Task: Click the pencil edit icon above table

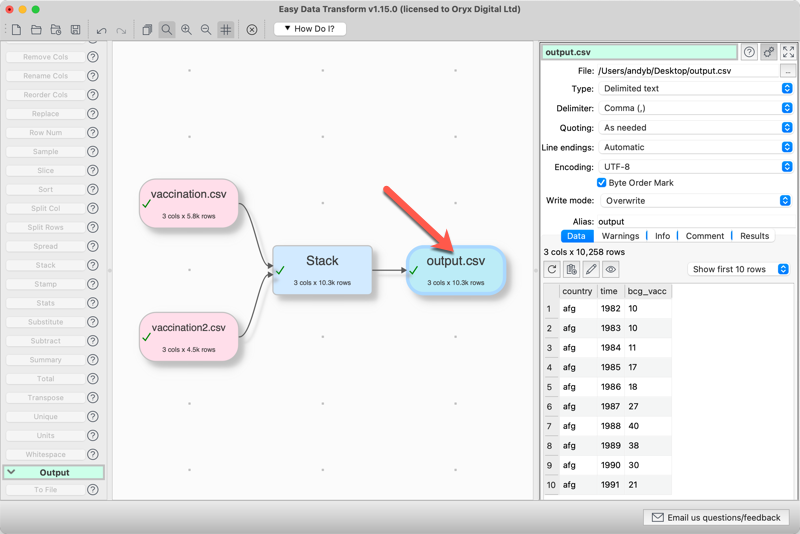Action: click(591, 269)
